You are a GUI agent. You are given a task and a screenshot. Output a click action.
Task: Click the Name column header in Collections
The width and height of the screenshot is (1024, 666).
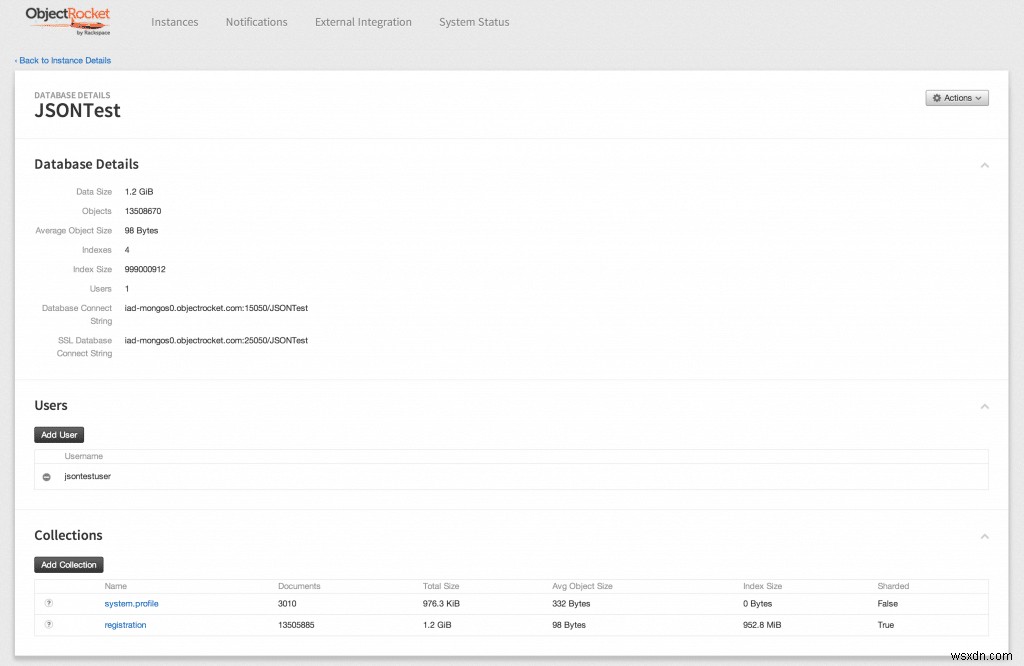point(116,586)
